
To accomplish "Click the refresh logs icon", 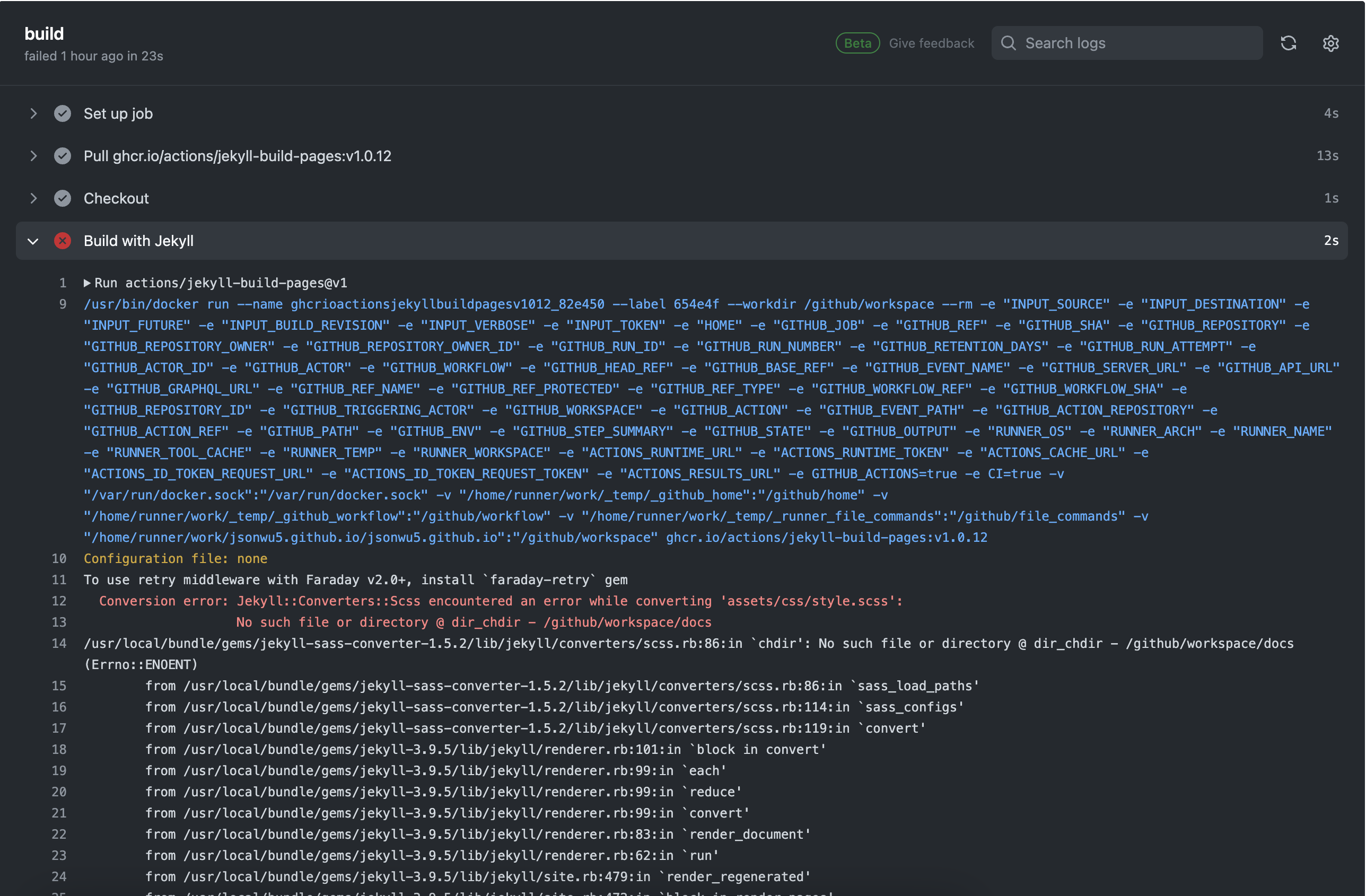I will pyautogui.click(x=1289, y=43).
